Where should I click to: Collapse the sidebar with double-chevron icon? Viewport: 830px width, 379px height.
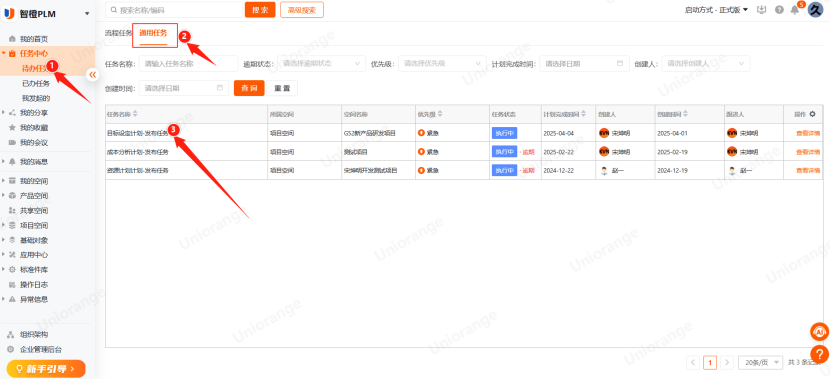point(92,75)
